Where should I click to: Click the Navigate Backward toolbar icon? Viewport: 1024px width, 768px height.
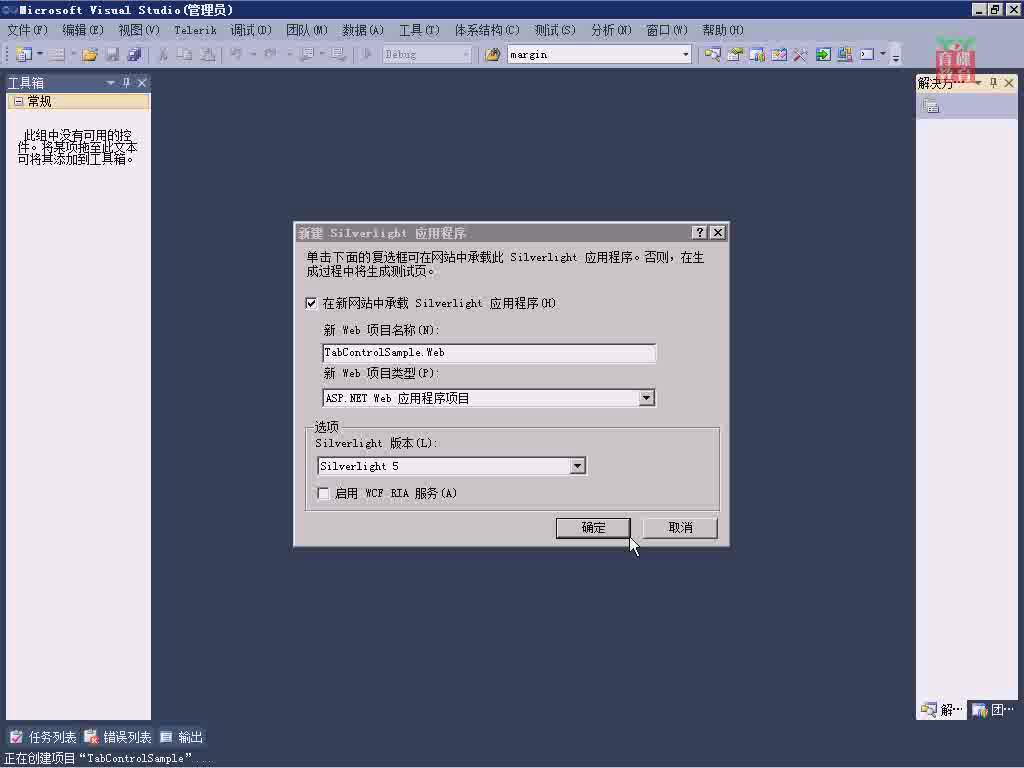tap(306, 54)
